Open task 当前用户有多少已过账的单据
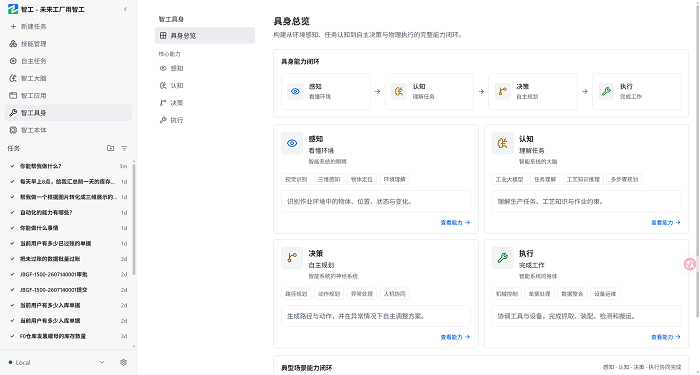 69,243
